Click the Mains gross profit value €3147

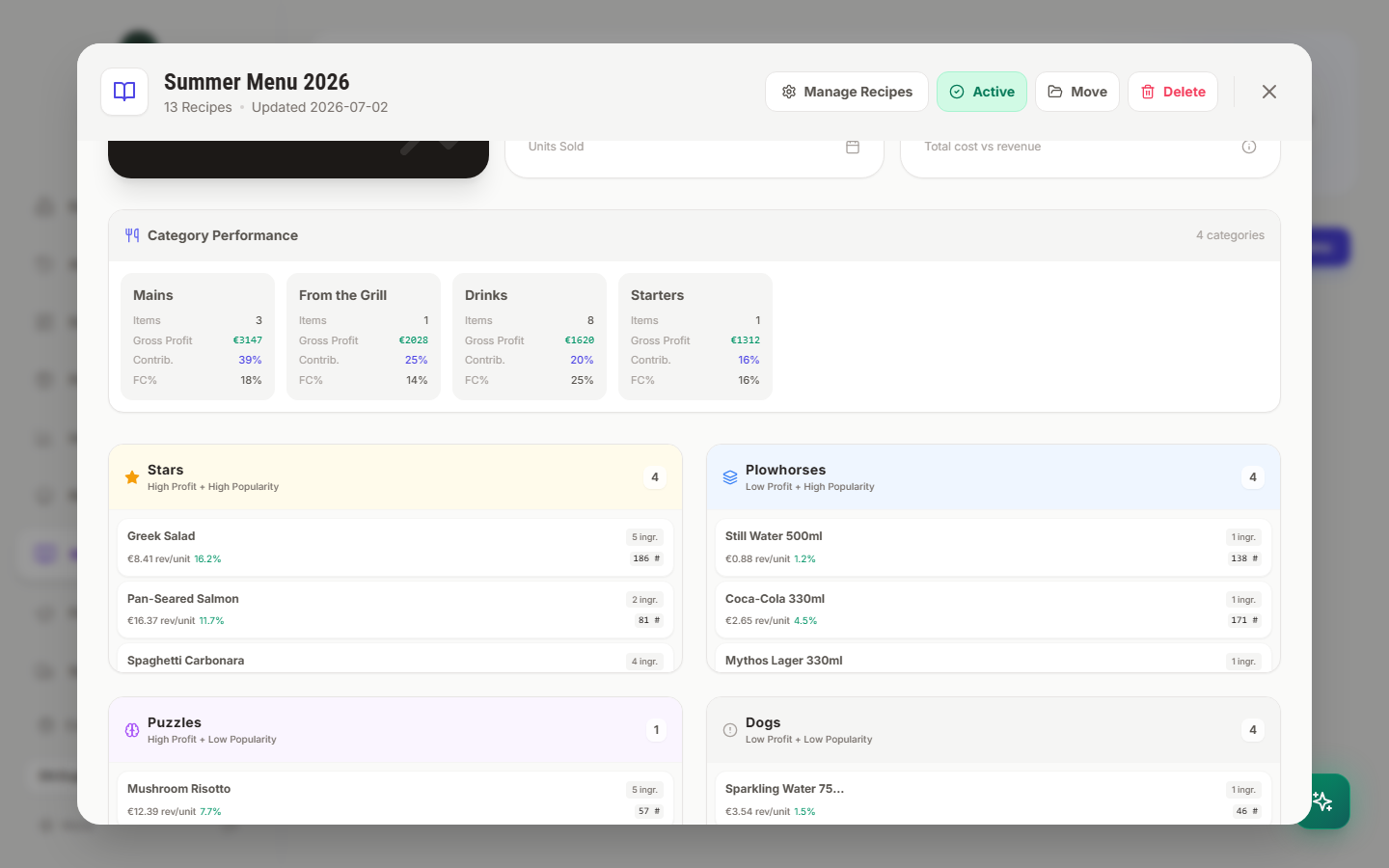(248, 340)
